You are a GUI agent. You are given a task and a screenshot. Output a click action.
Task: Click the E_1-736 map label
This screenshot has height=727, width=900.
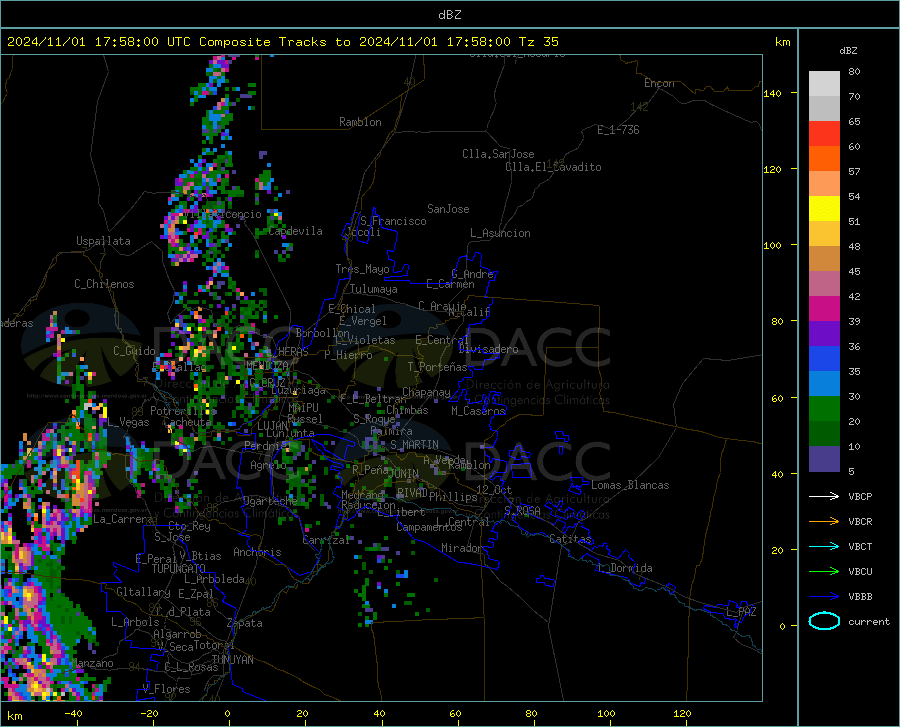(618, 130)
